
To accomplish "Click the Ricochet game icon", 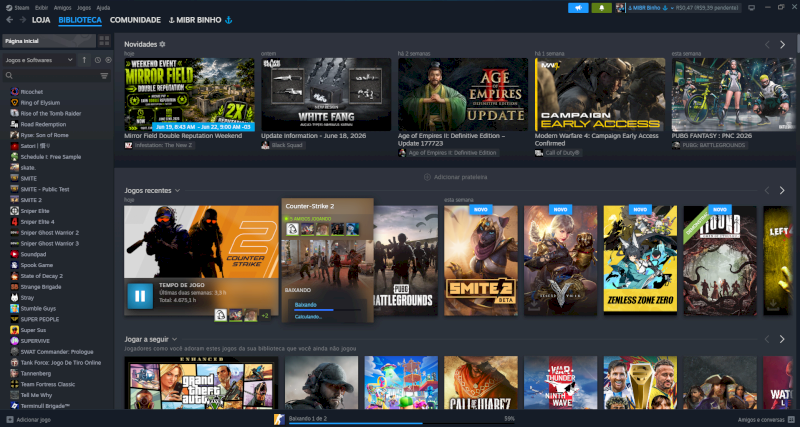I will point(14,92).
